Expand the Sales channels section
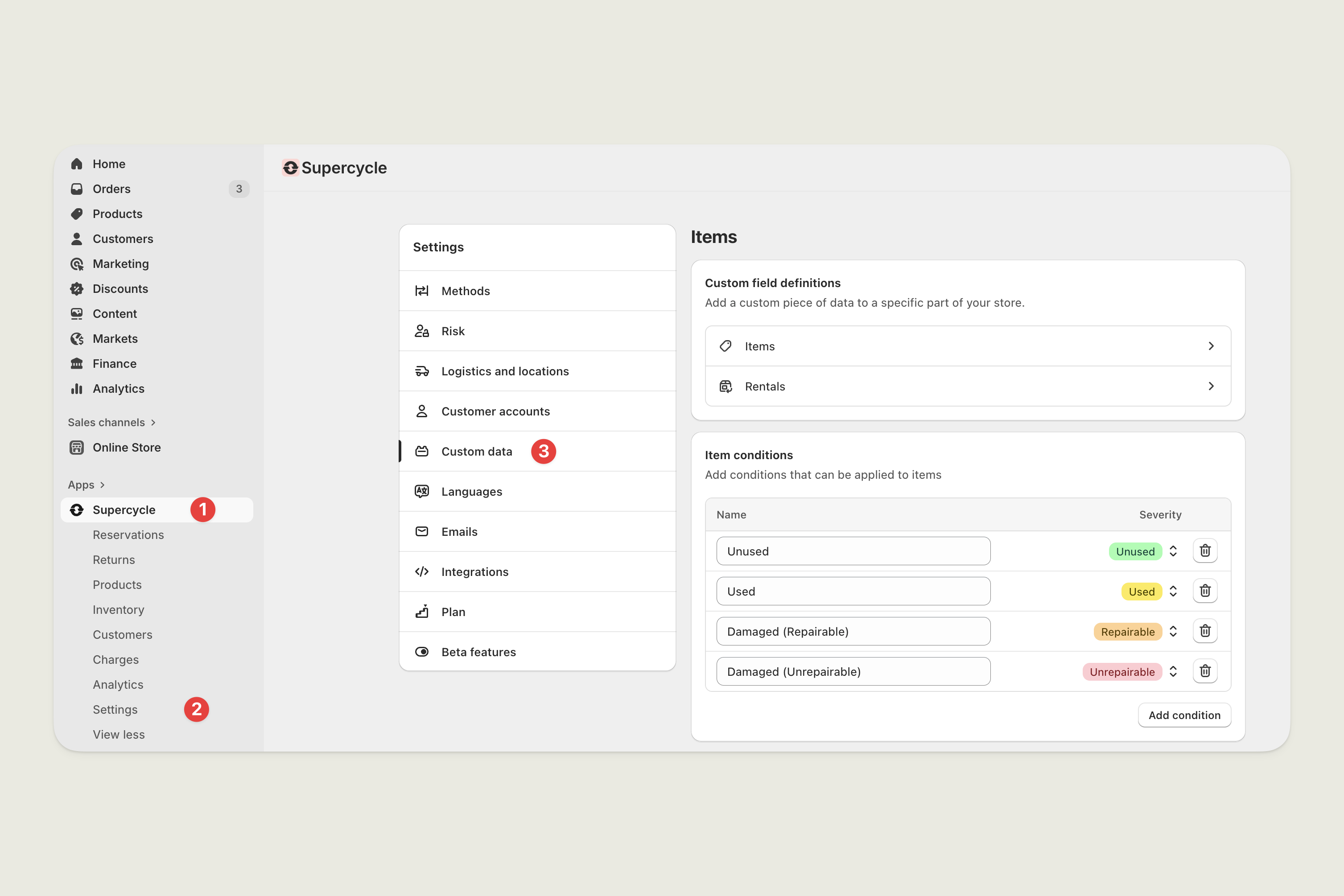This screenshot has width=1344, height=896. 153,423
